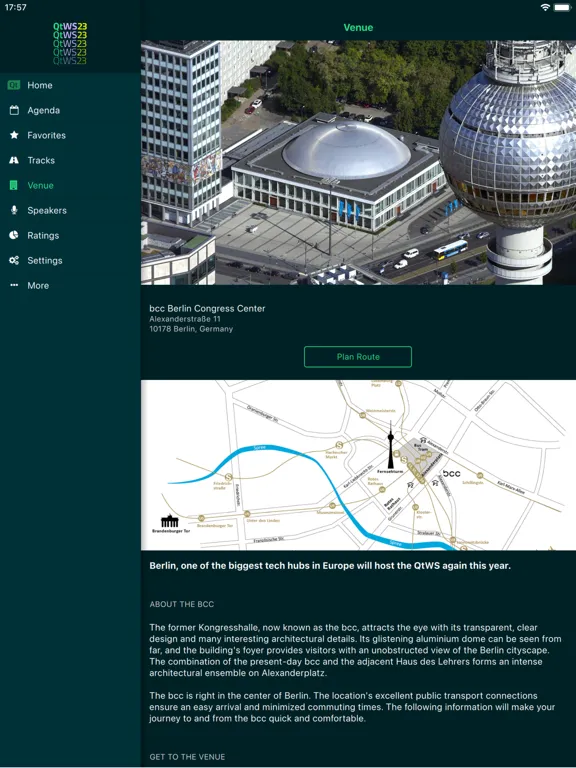The height and width of the screenshot is (768, 576).
Task: Click the paragraph starting "The bcc is right in the center"
Action: pos(352,707)
